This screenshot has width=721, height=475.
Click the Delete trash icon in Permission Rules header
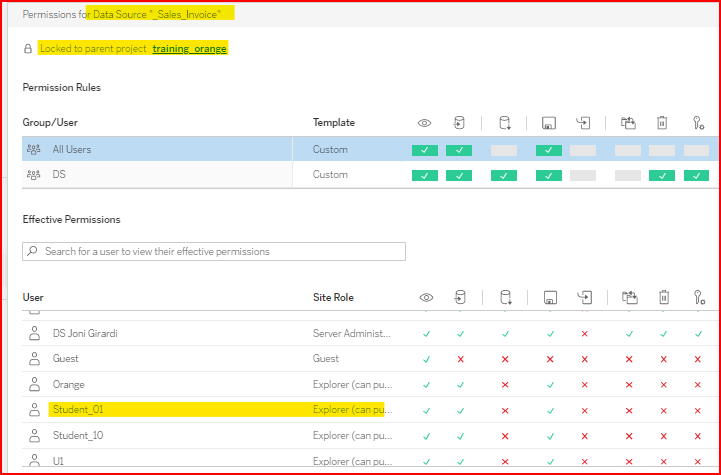coord(662,123)
